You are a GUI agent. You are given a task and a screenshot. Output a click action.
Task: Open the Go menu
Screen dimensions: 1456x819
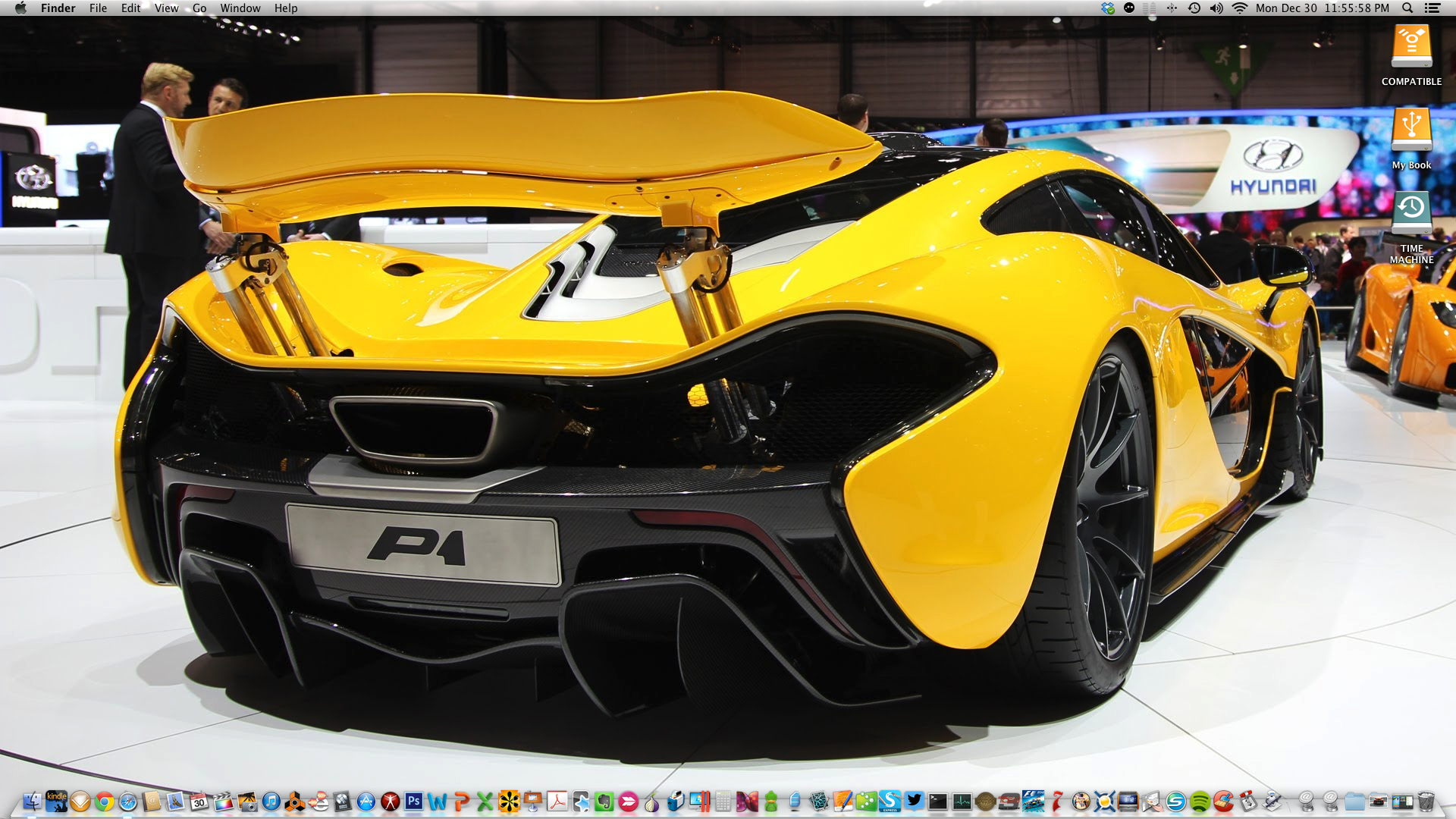[x=199, y=8]
